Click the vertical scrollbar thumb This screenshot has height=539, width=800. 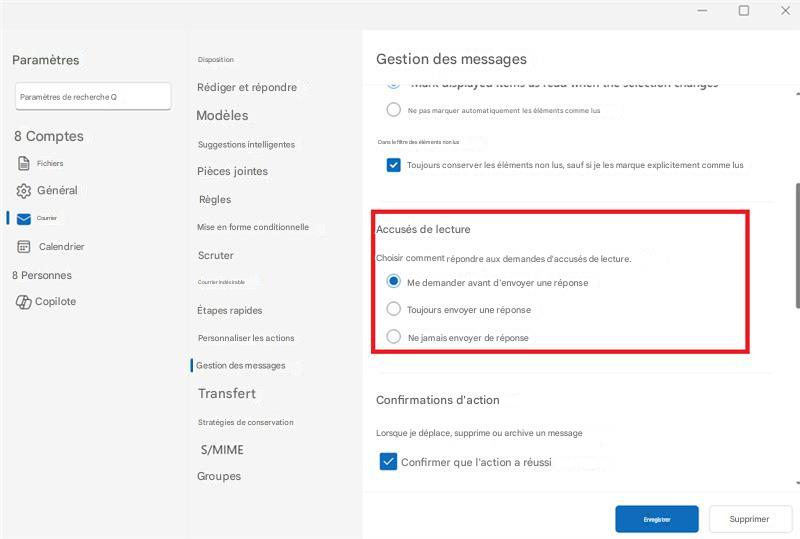click(x=797, y=245)
